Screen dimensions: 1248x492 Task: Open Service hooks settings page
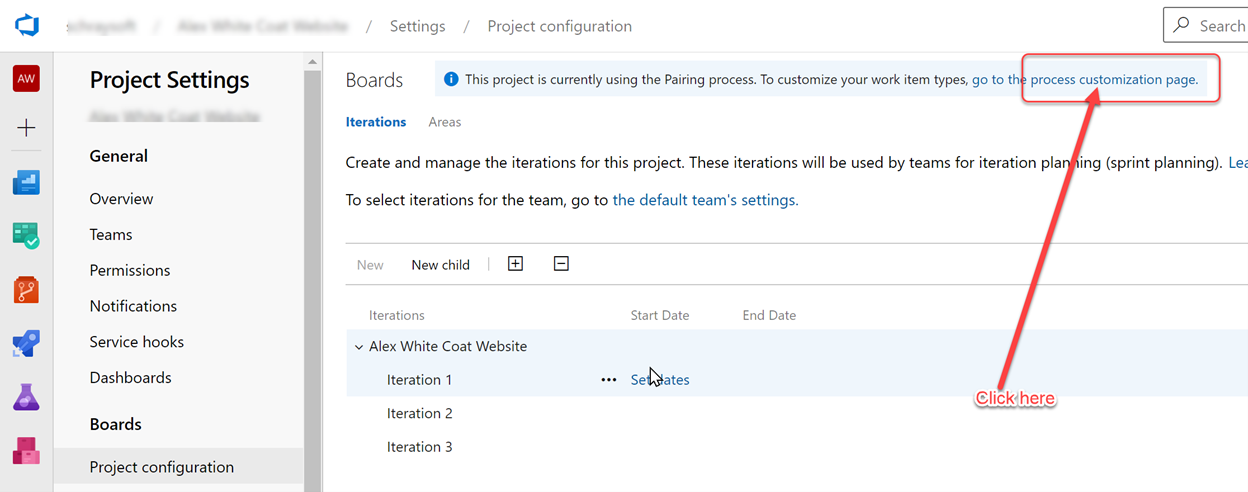pyautogui.click(x=137, y=342)
